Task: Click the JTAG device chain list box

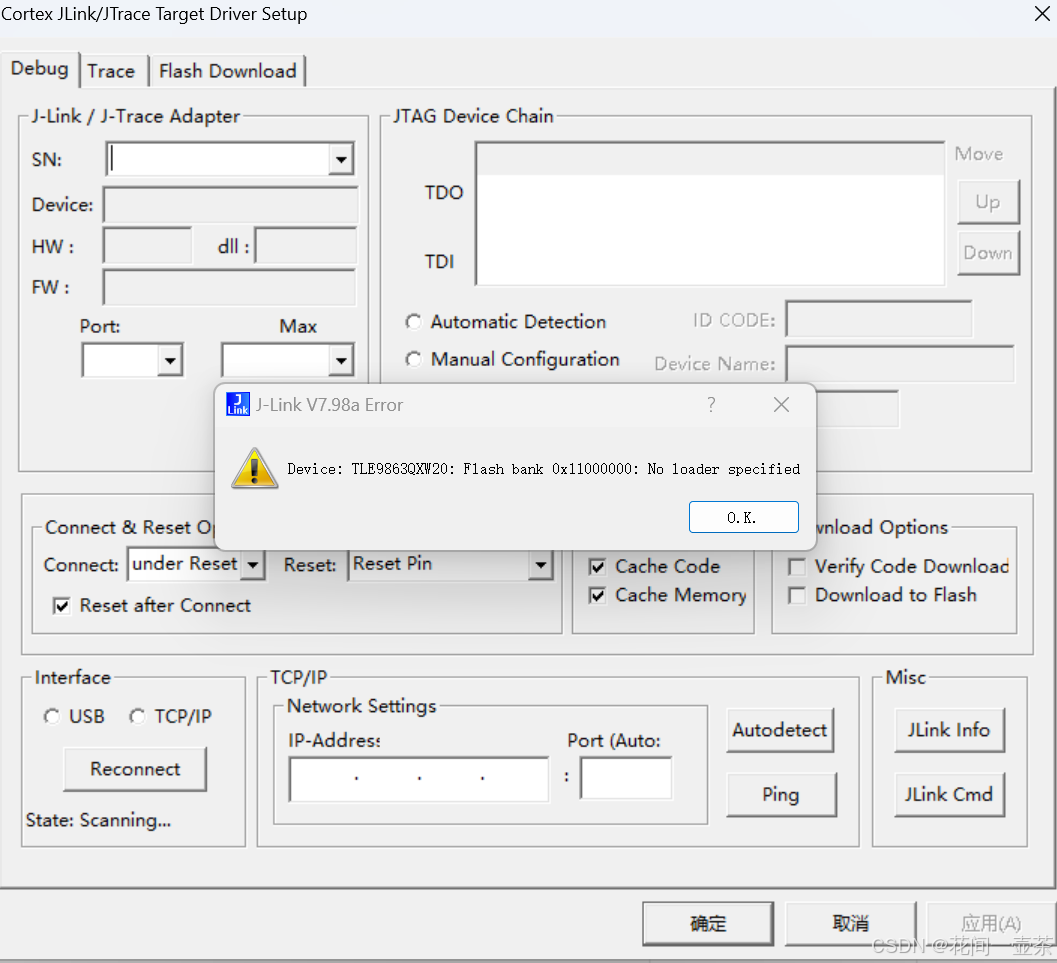Action: (x=710, y=214)
